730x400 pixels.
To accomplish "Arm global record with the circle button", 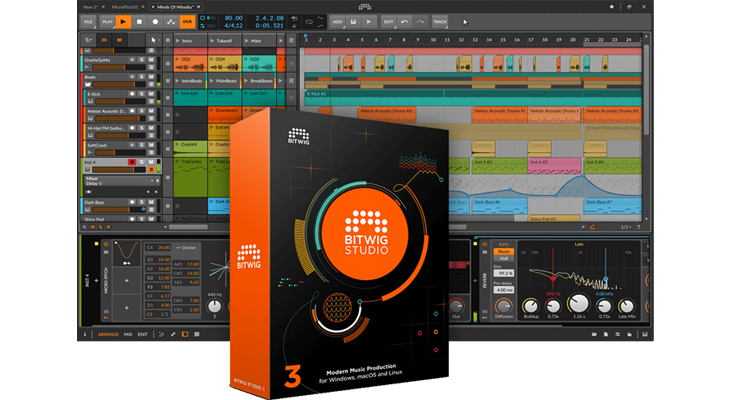I will (155, 21).
